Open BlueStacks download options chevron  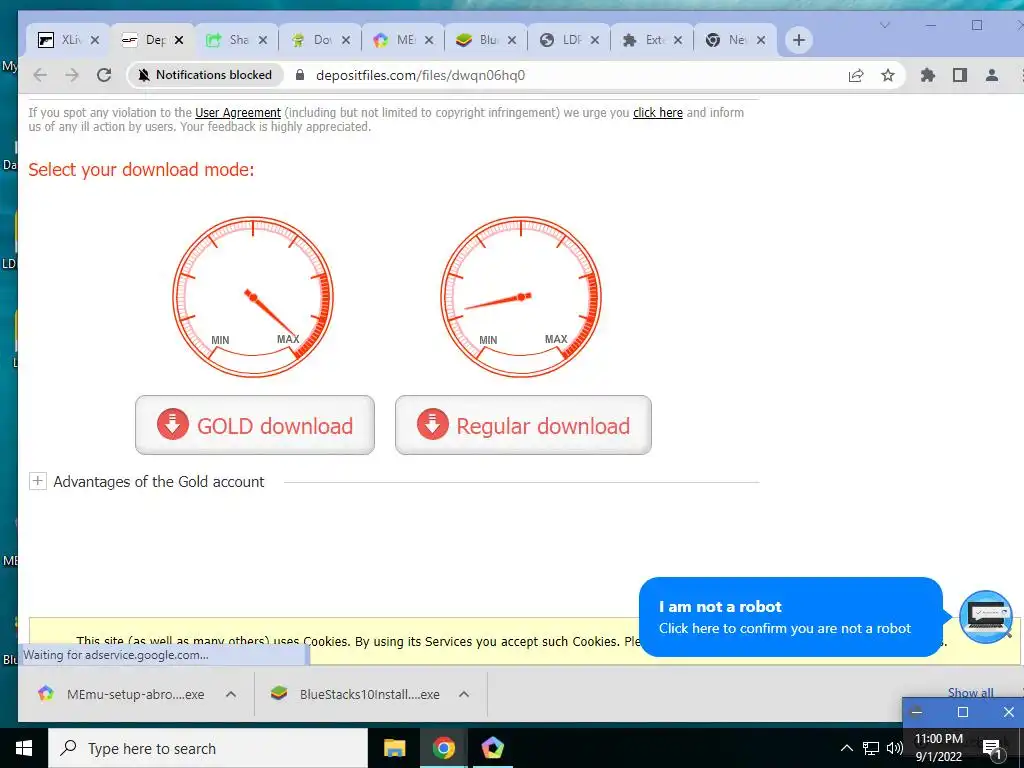click(x=464, y=694)
